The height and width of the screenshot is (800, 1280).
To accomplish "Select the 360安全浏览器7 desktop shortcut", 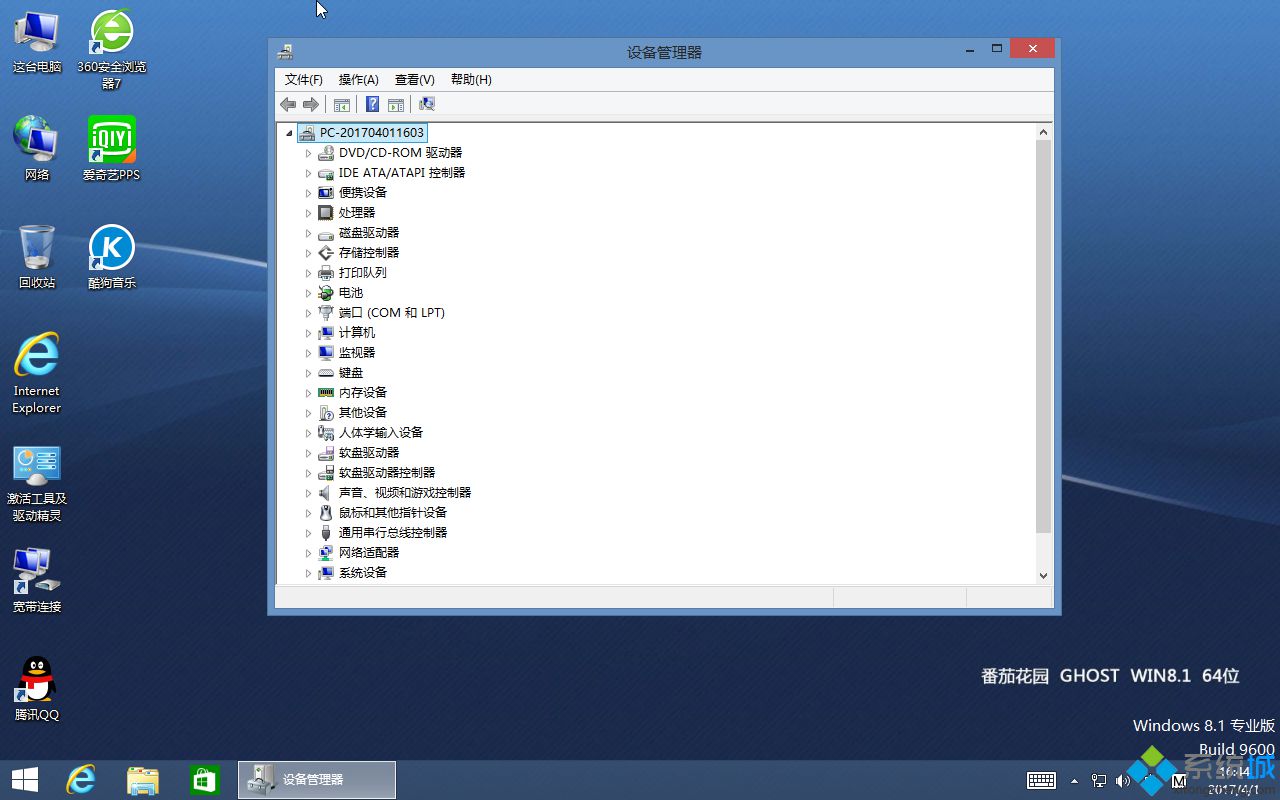I will click(x=112, y=50).
